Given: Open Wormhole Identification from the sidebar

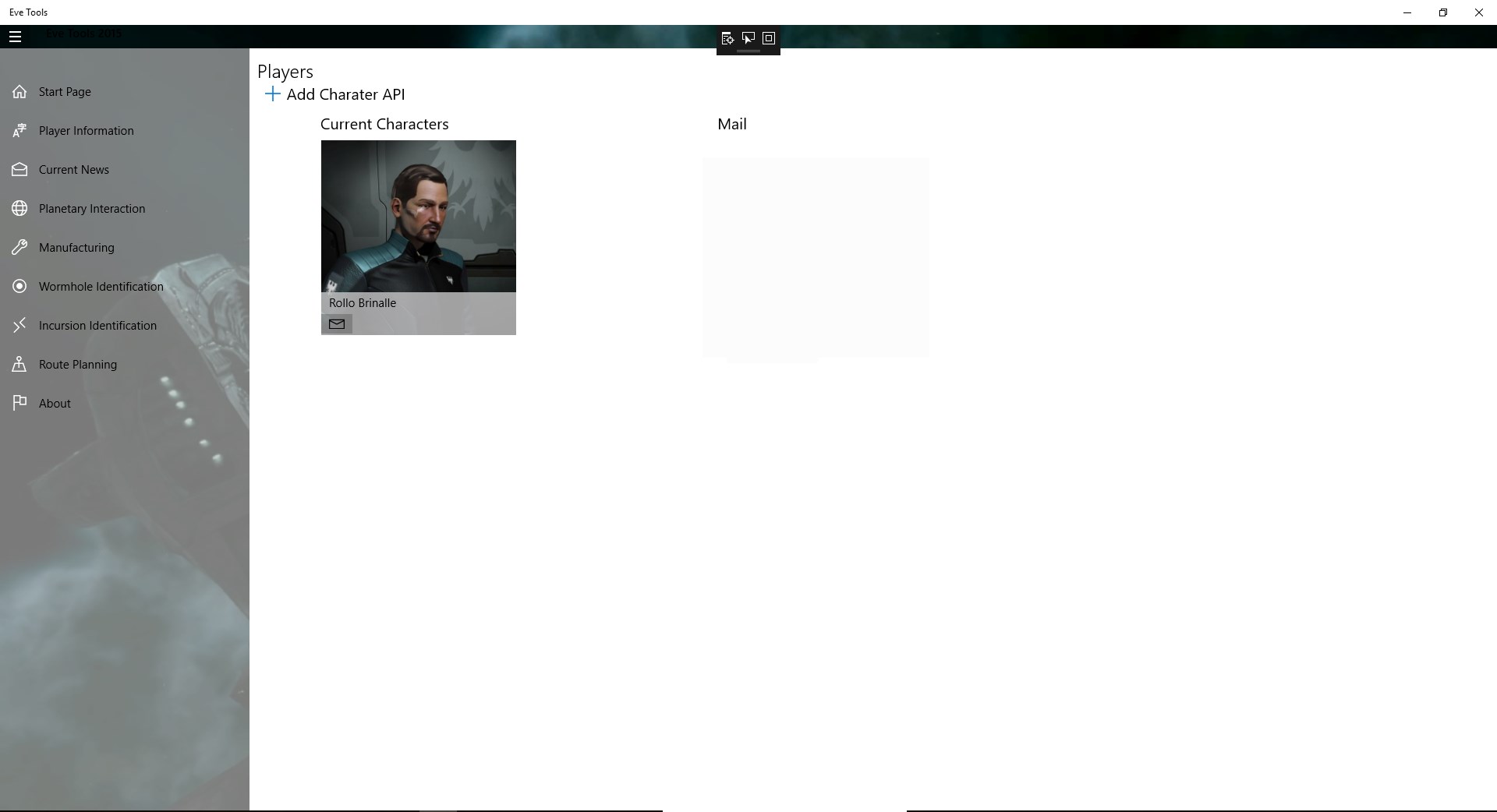Looking at the screenshot, I should pos(101,287).
